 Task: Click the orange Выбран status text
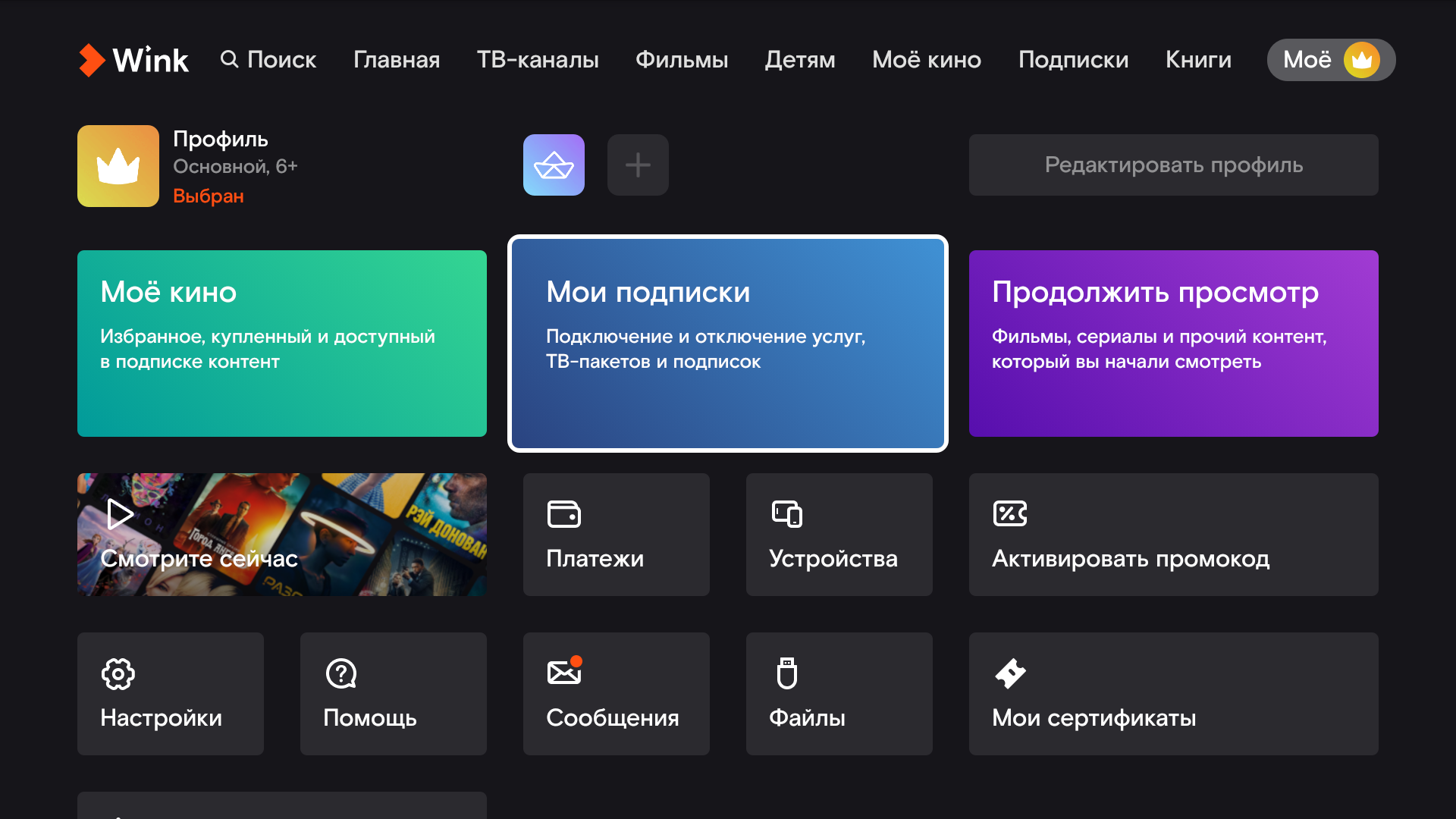209,196
